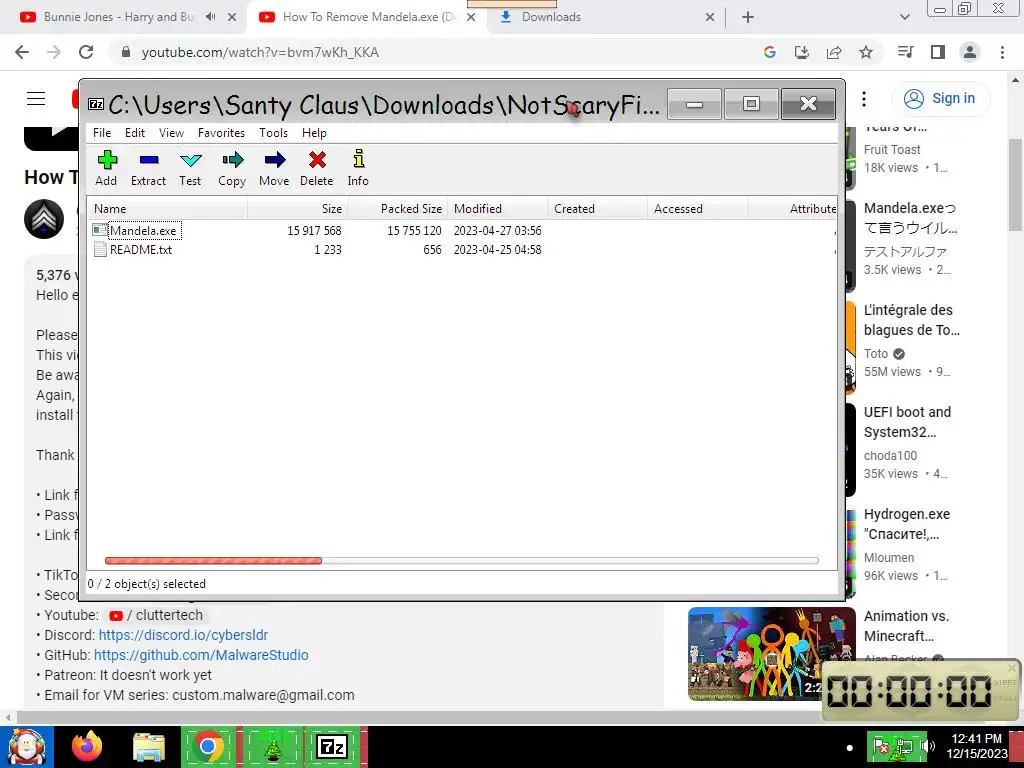Click the extraction progress bar
1024x768 pixels.
[x=461, y=560]
